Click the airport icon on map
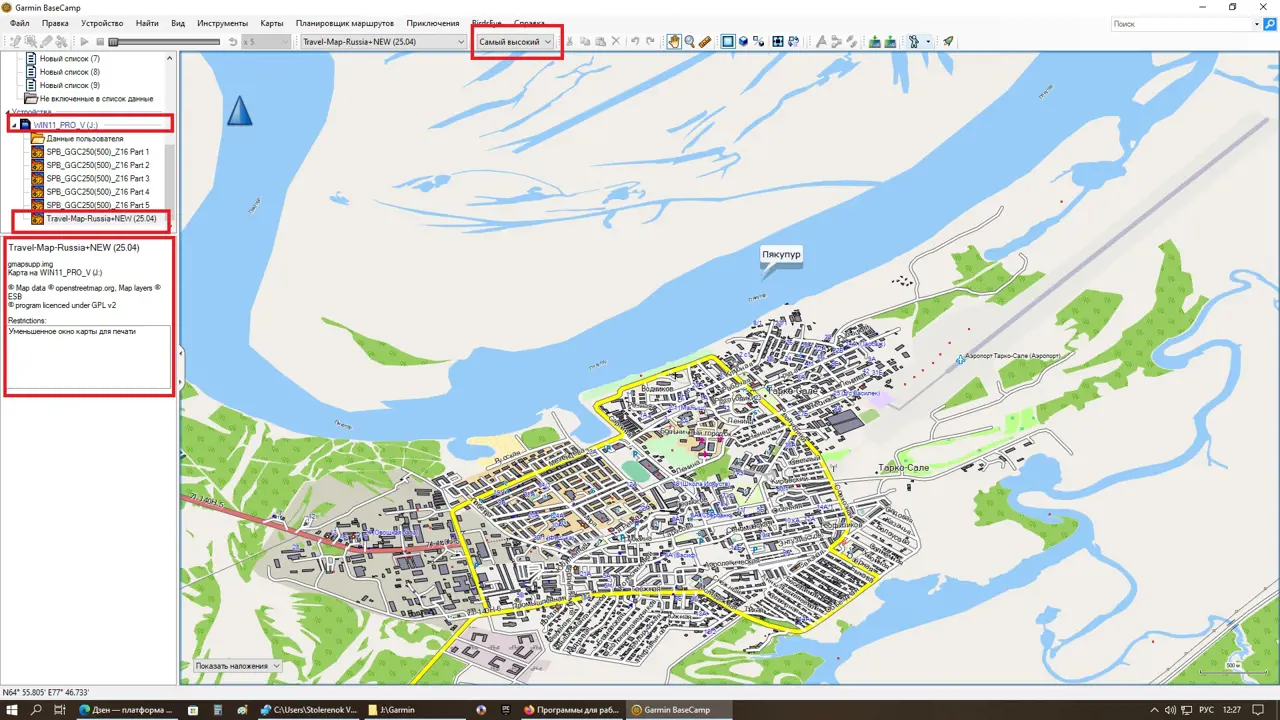This screenshot has height=720, width=1280. (960, 358)
